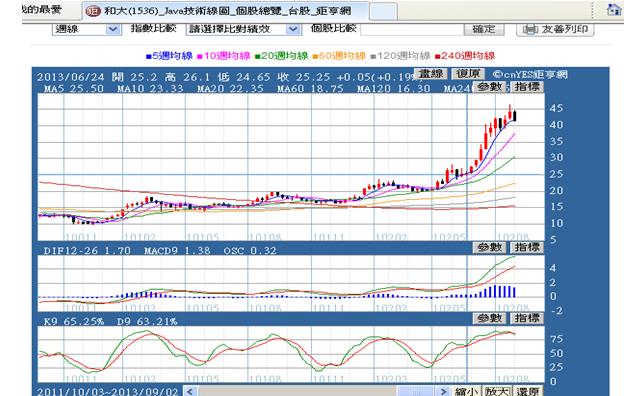Open the empty new browser tab
Viewport: 624px width, 396px height.
pos(383,11)
